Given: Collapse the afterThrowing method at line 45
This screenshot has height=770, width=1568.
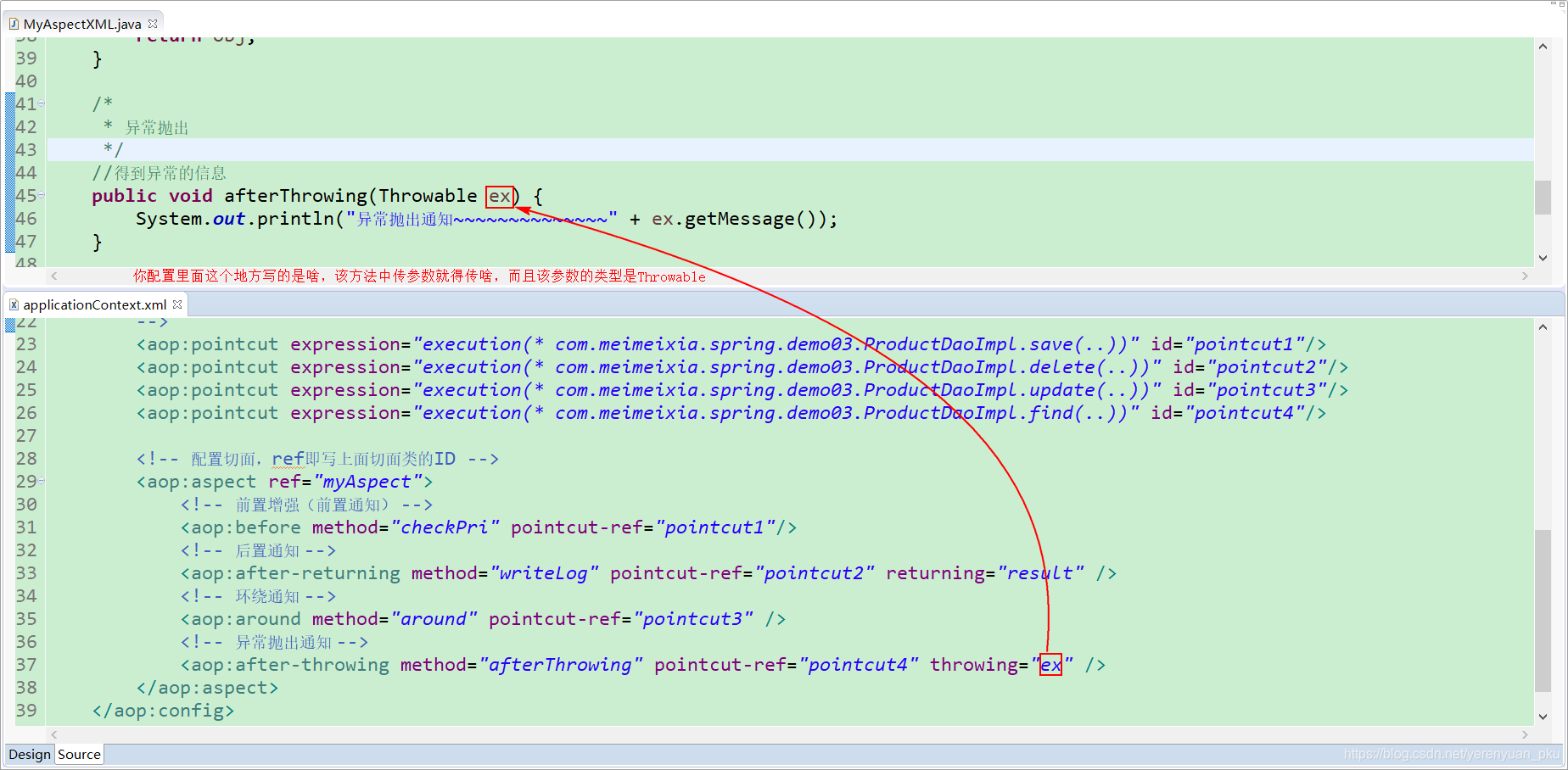Looking at the screenshot, I should [x=41, y=195].
